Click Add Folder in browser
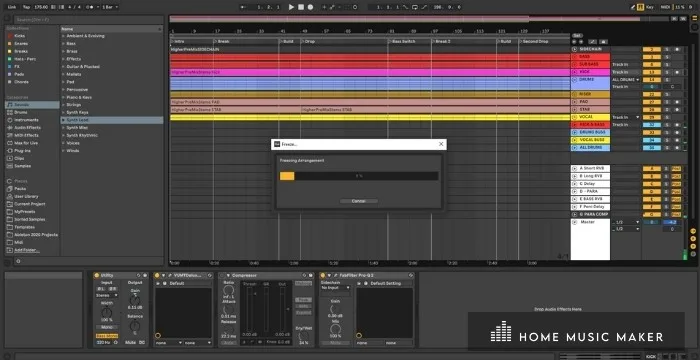Screen dimensions: 700x360 pyautogui.click(x=26, y=250)
